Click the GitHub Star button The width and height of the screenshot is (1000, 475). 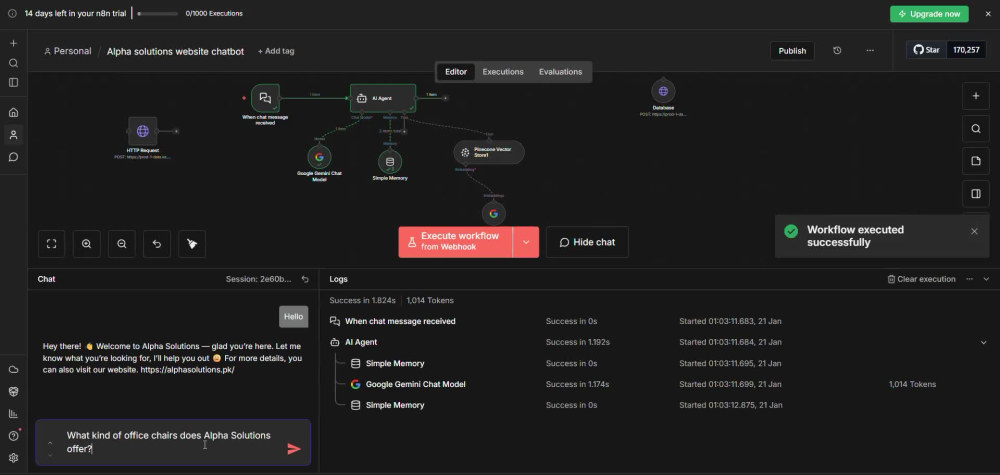coord(927,50)
